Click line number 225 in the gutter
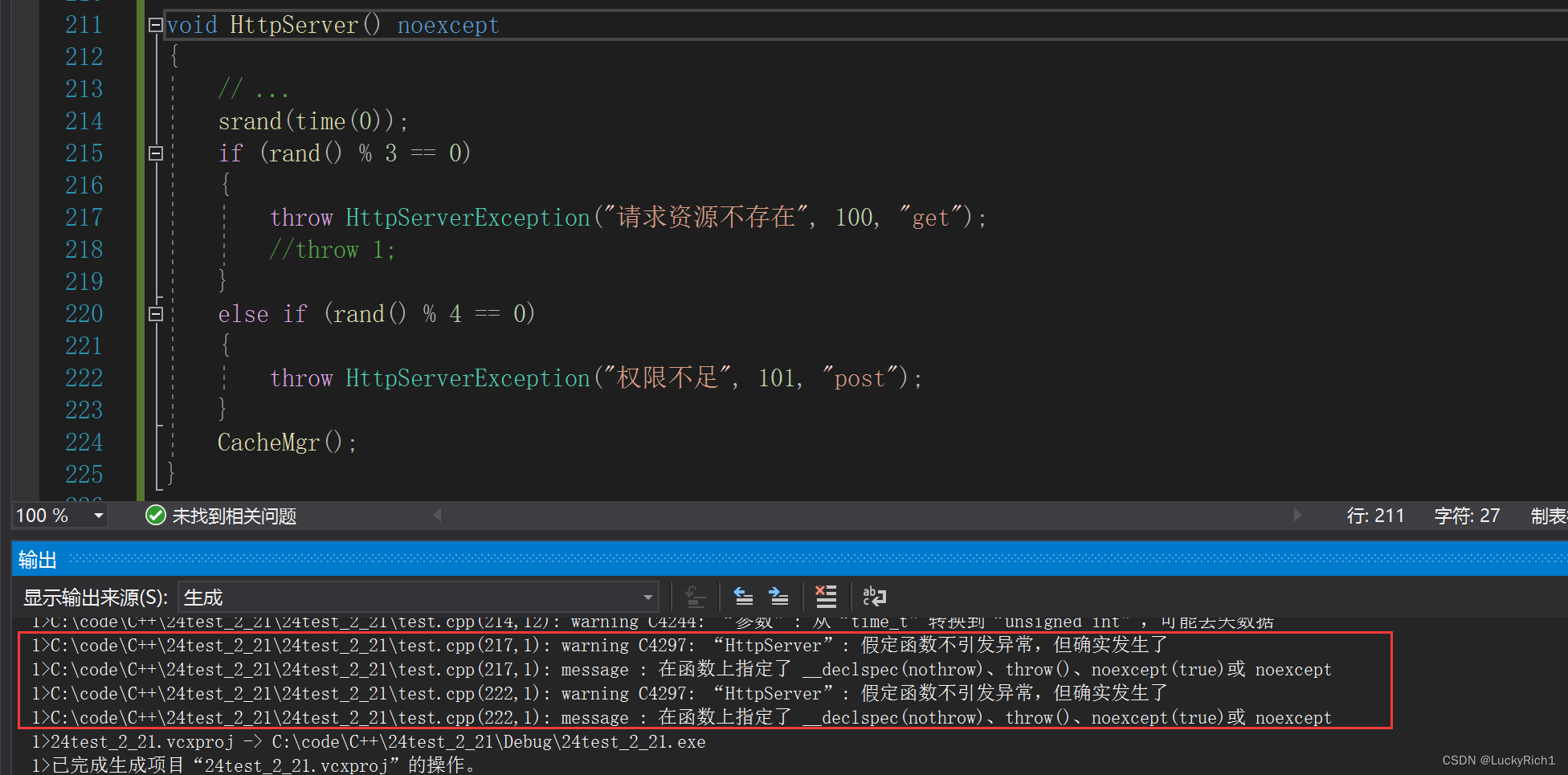Viewport: 1568px width, 775px height. [x=84, y=475]
